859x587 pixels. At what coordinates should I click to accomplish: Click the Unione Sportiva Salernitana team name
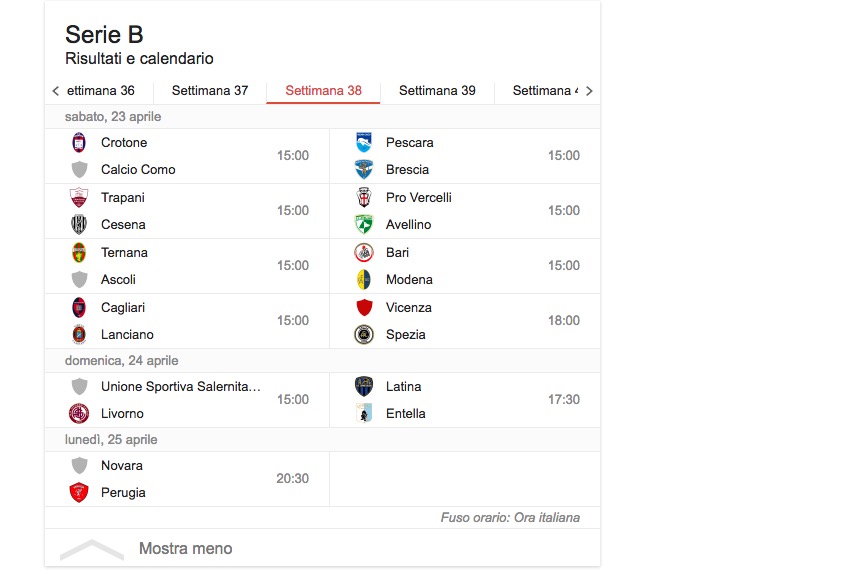(x=180, y=387)
